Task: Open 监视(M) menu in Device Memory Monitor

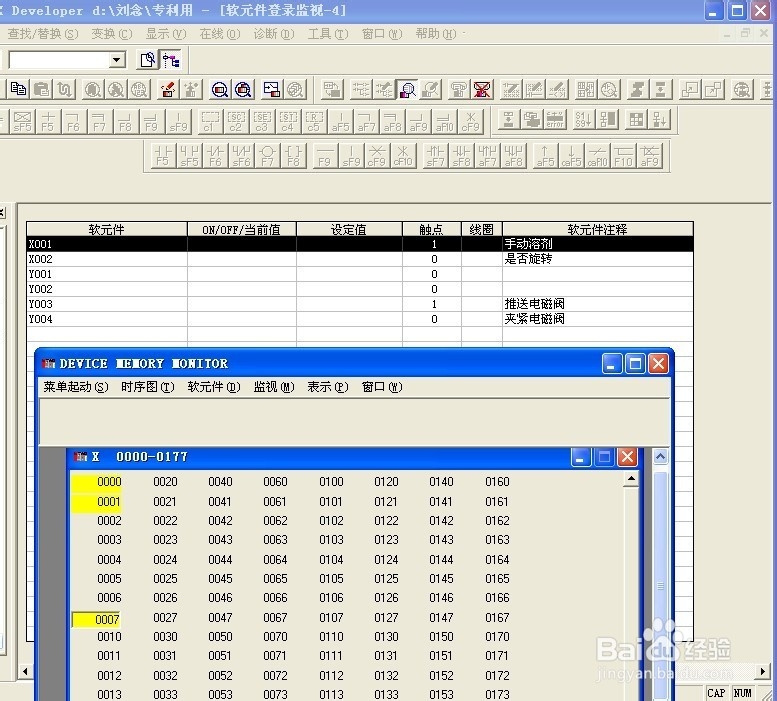Action: pyautogui.click(x=274, y=387)
